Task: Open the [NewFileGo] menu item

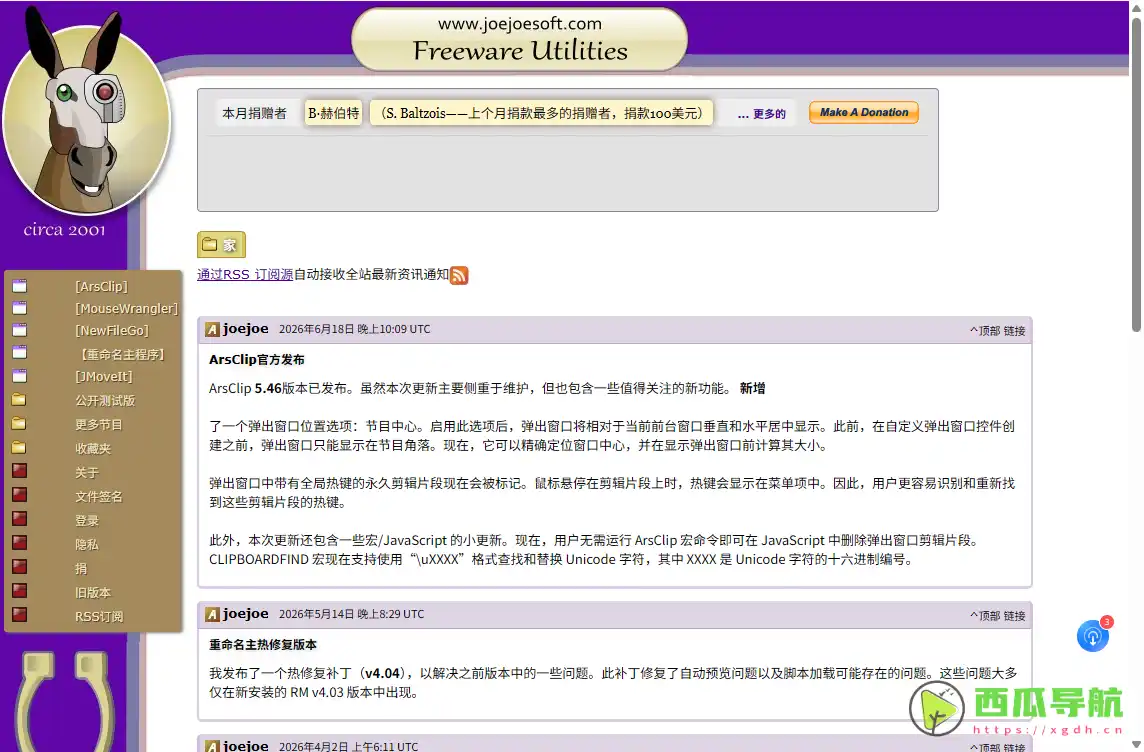Action: (x=112, y=330)
